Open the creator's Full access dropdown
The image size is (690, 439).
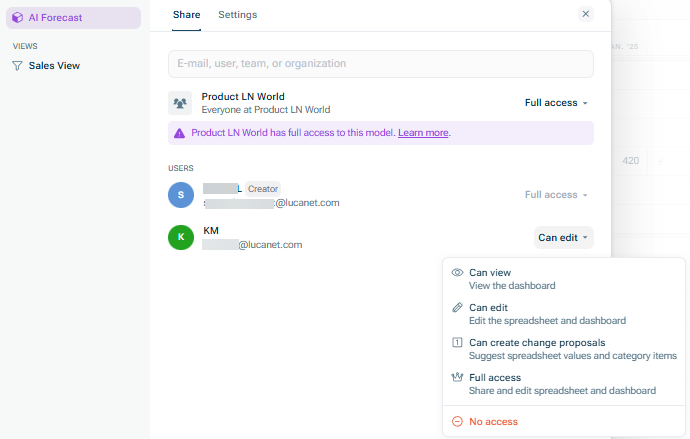pos(556,195)
